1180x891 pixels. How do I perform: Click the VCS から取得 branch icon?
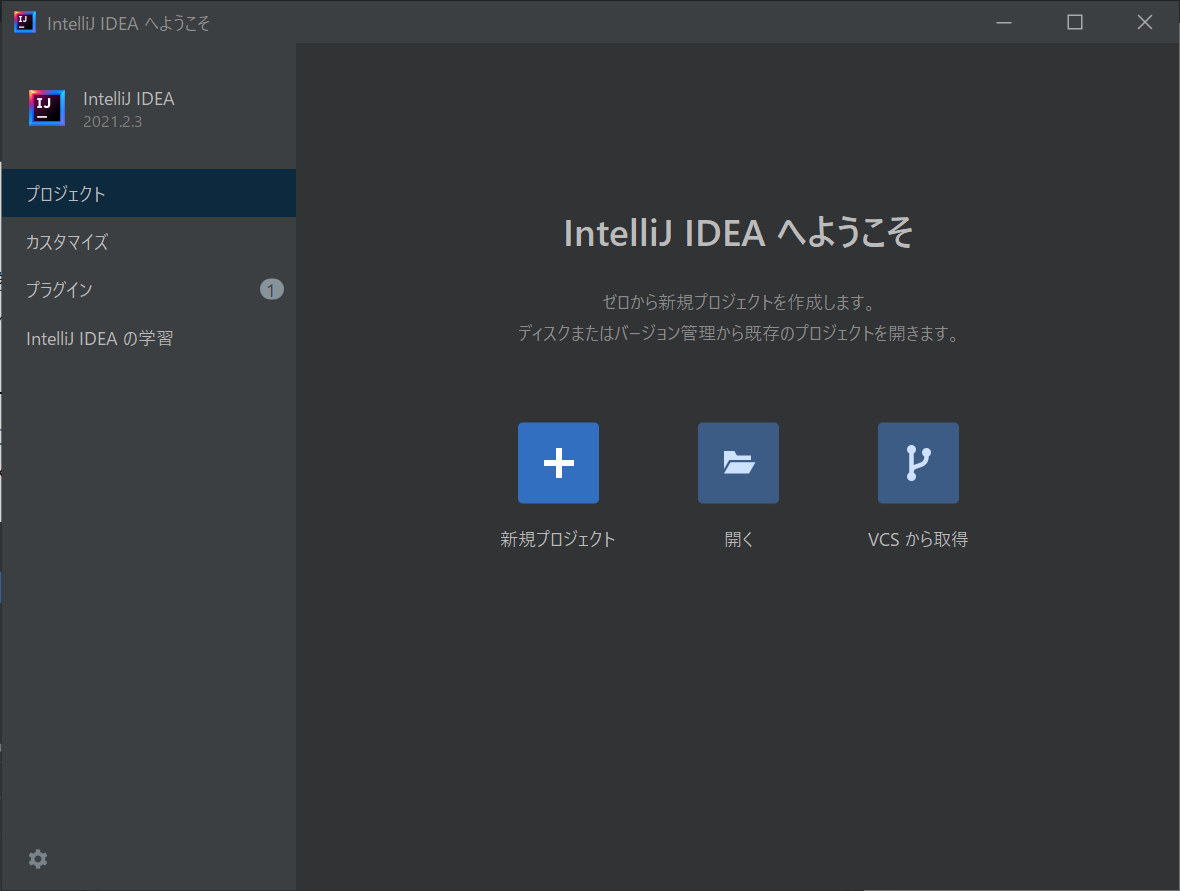point(918,463)
